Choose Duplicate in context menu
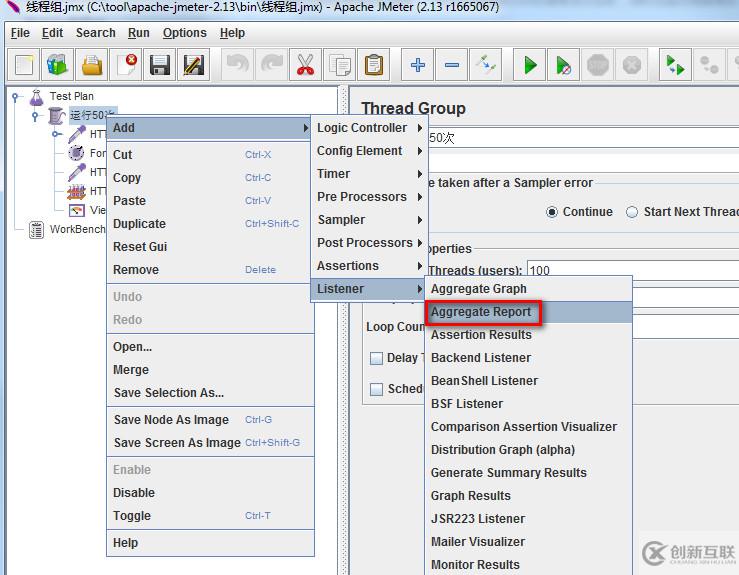 pos(209,224)
